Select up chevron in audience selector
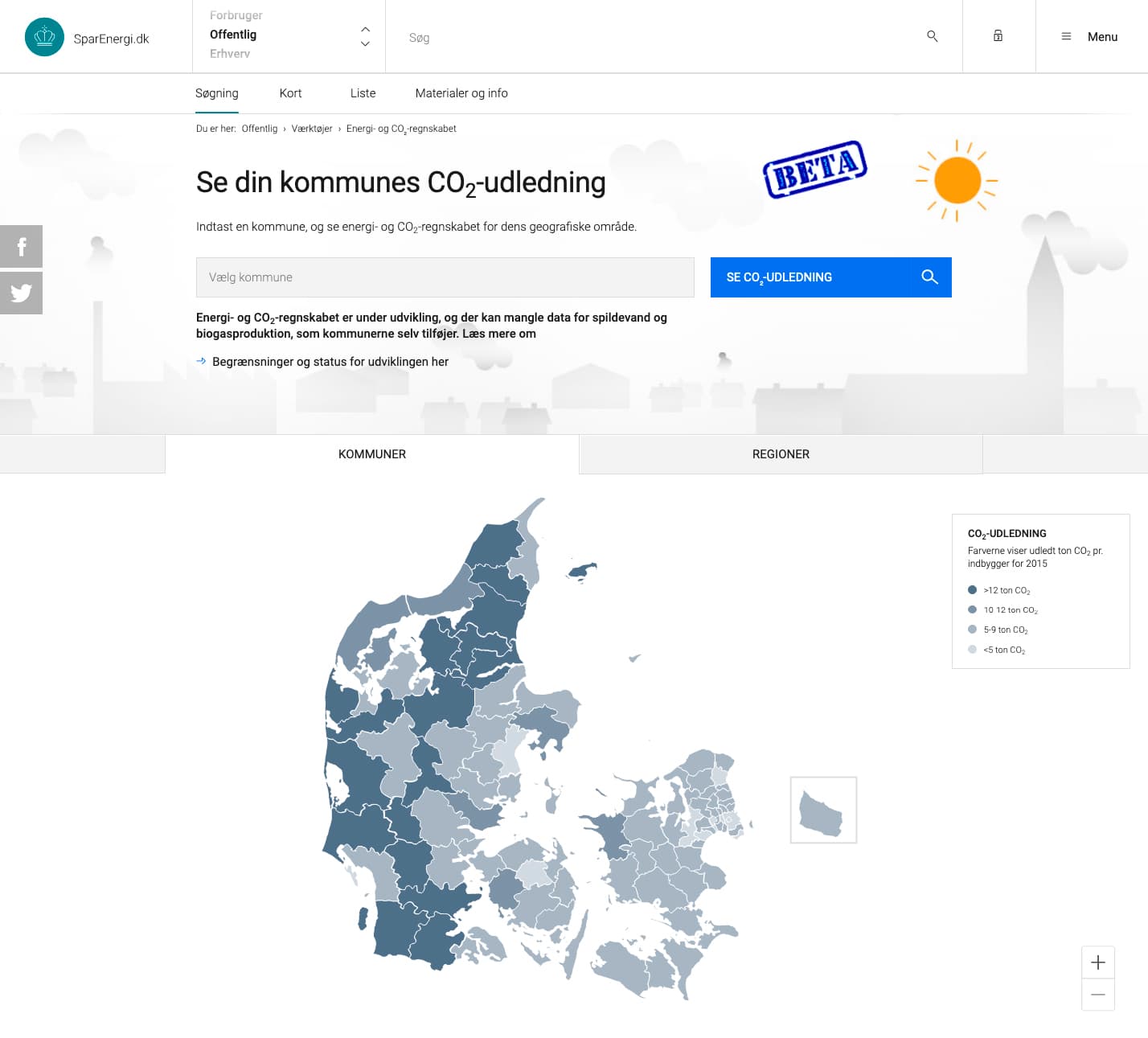1148x1038 pixels. [x=365, y=29]
